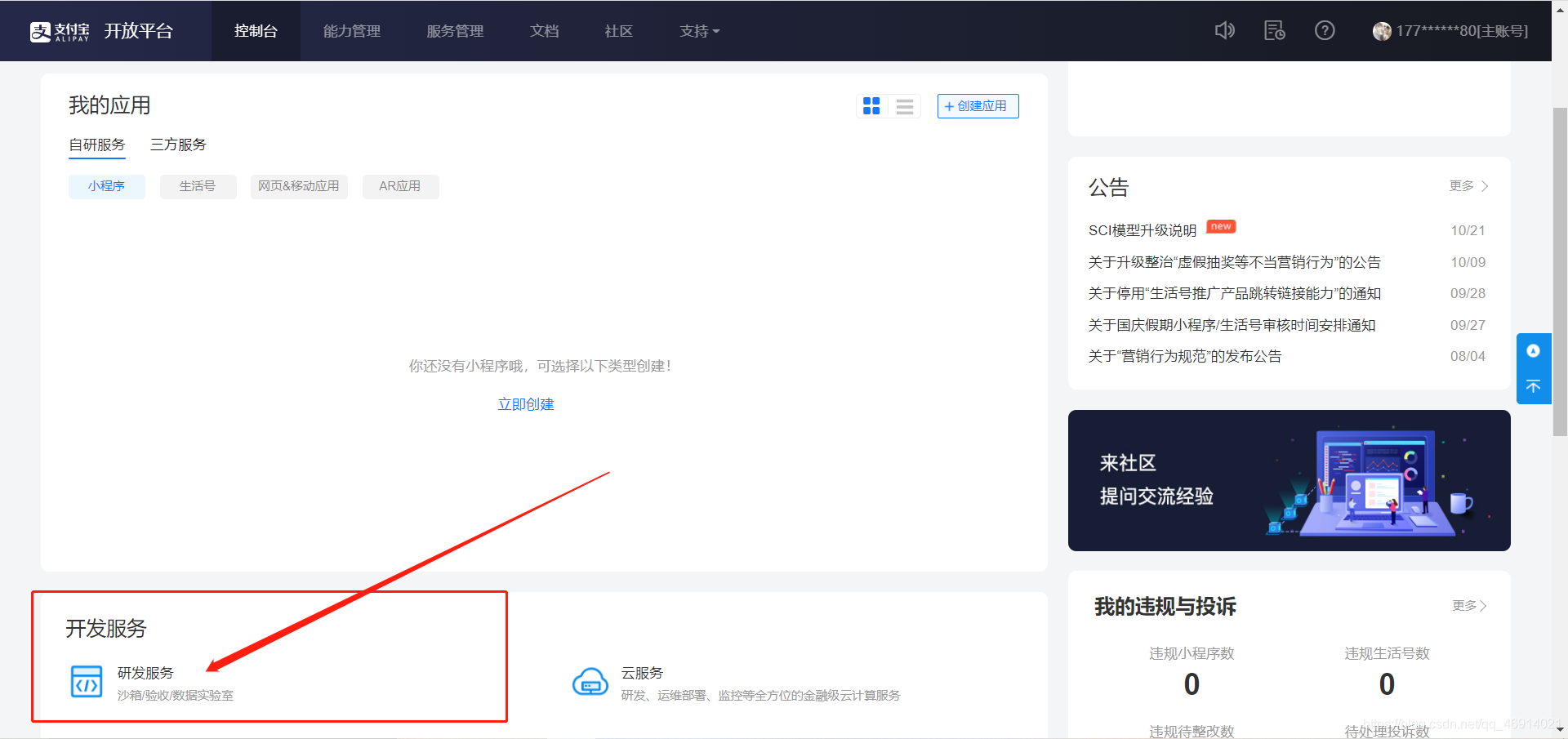Open the 文档 menu item
Viewport: 1568px width, 739px height.
(x=545, y=31)
